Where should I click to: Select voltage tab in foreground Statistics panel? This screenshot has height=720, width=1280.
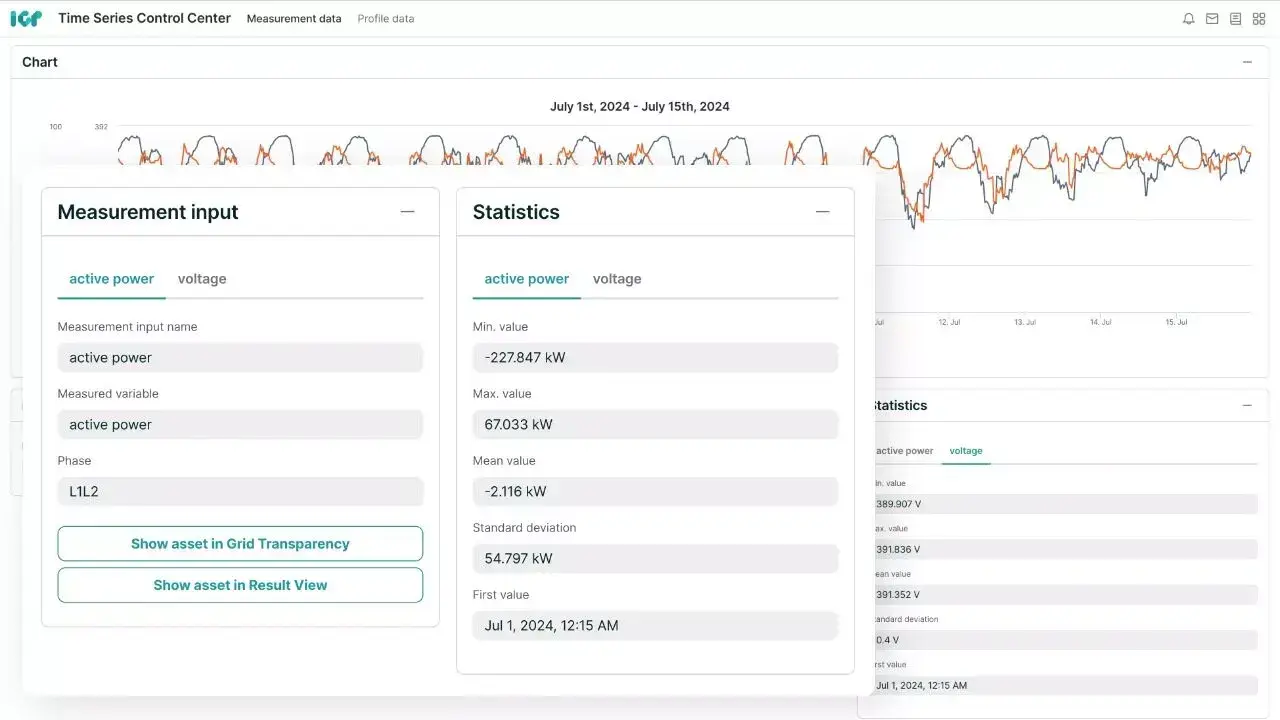pyautogui.click(x=617, y=279)
